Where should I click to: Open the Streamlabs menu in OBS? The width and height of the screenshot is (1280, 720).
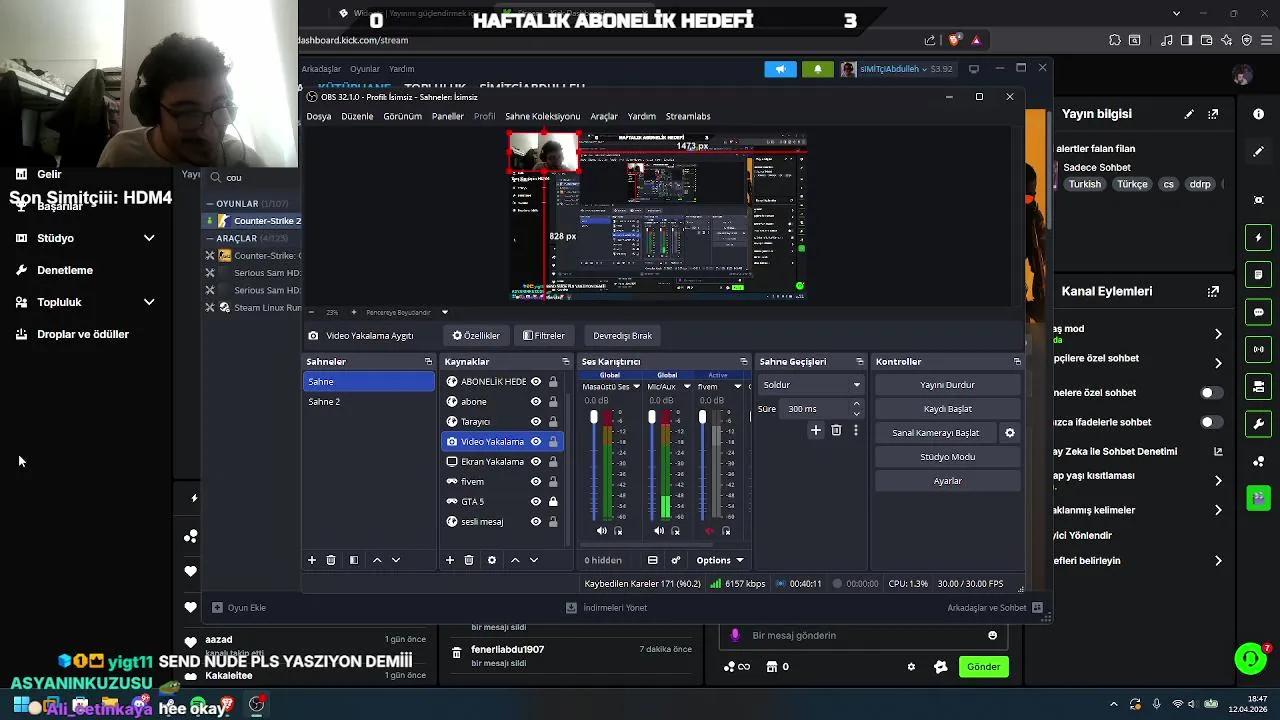[x=688, y=116]
